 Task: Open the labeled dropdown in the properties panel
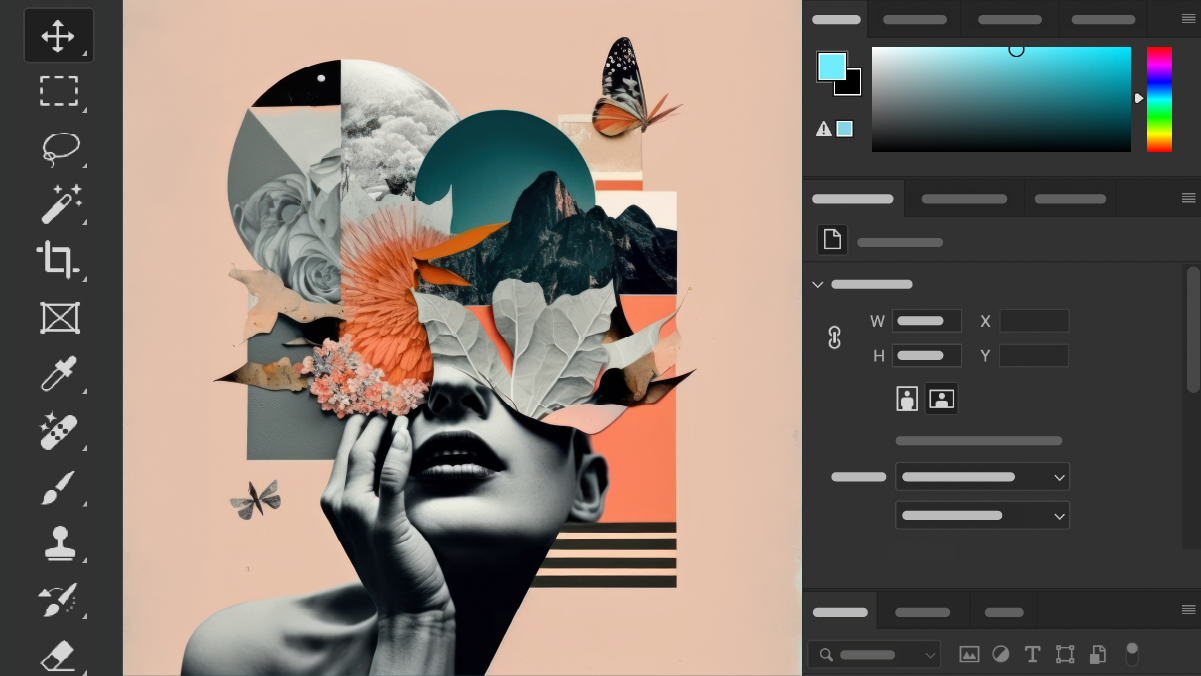click(982, 477)
